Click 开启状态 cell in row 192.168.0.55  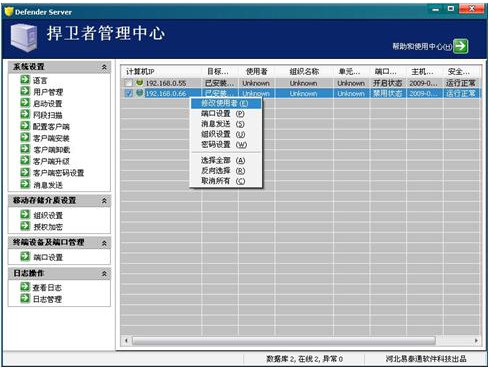388,83
